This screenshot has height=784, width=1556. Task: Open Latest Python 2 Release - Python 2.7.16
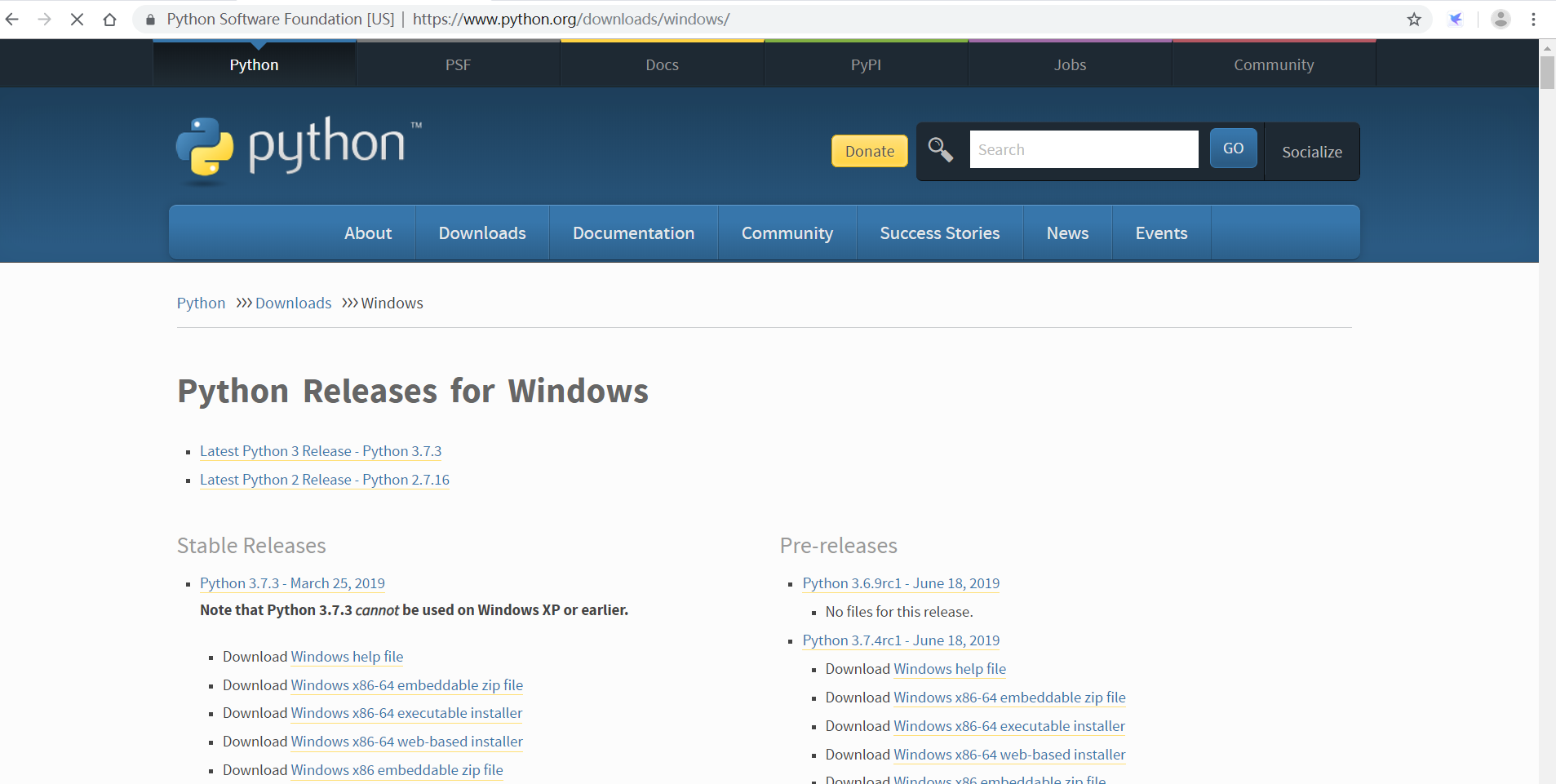tap(325, 480)
